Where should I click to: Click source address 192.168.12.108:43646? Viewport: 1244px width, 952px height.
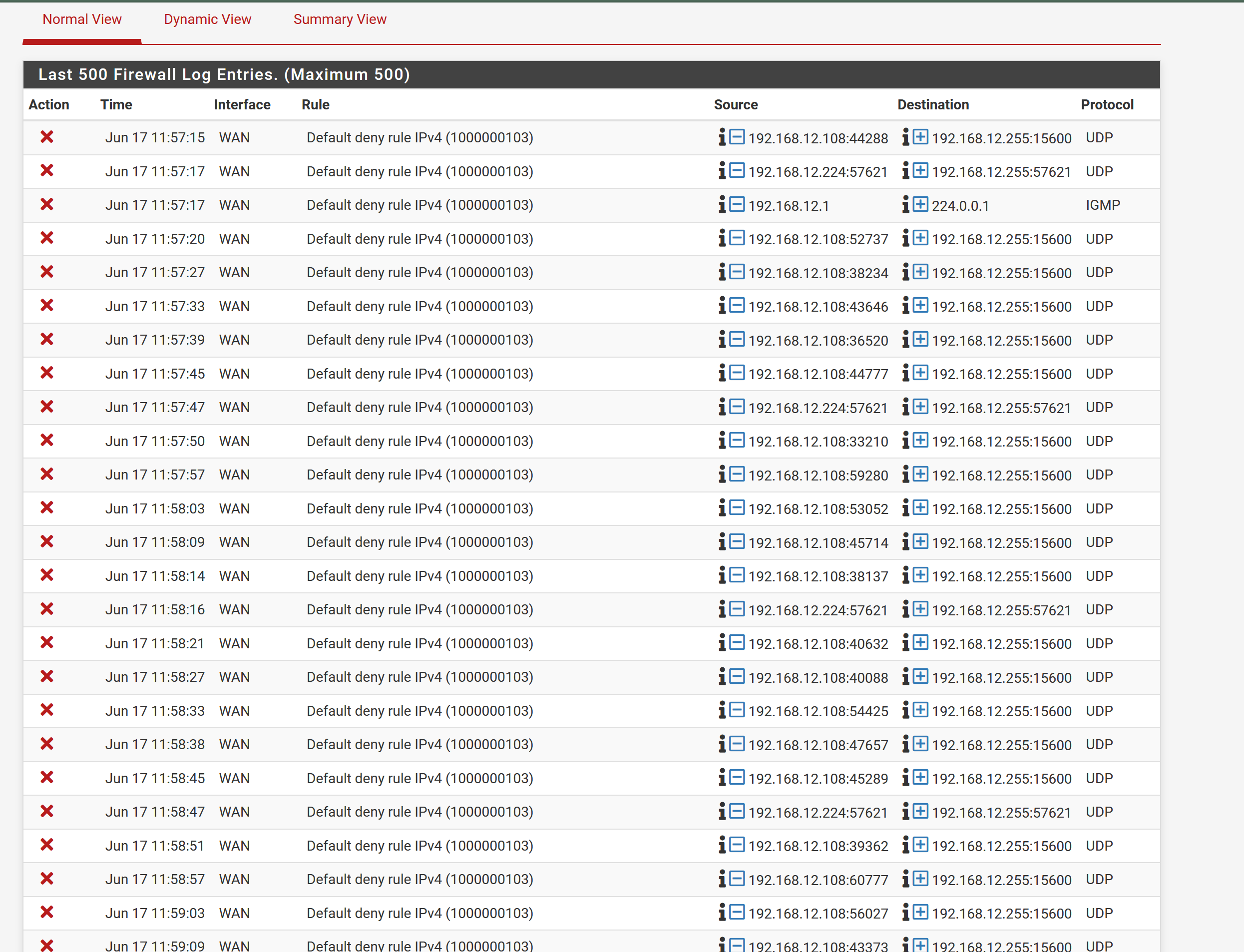pyautogui.click(x=818, y=307)
